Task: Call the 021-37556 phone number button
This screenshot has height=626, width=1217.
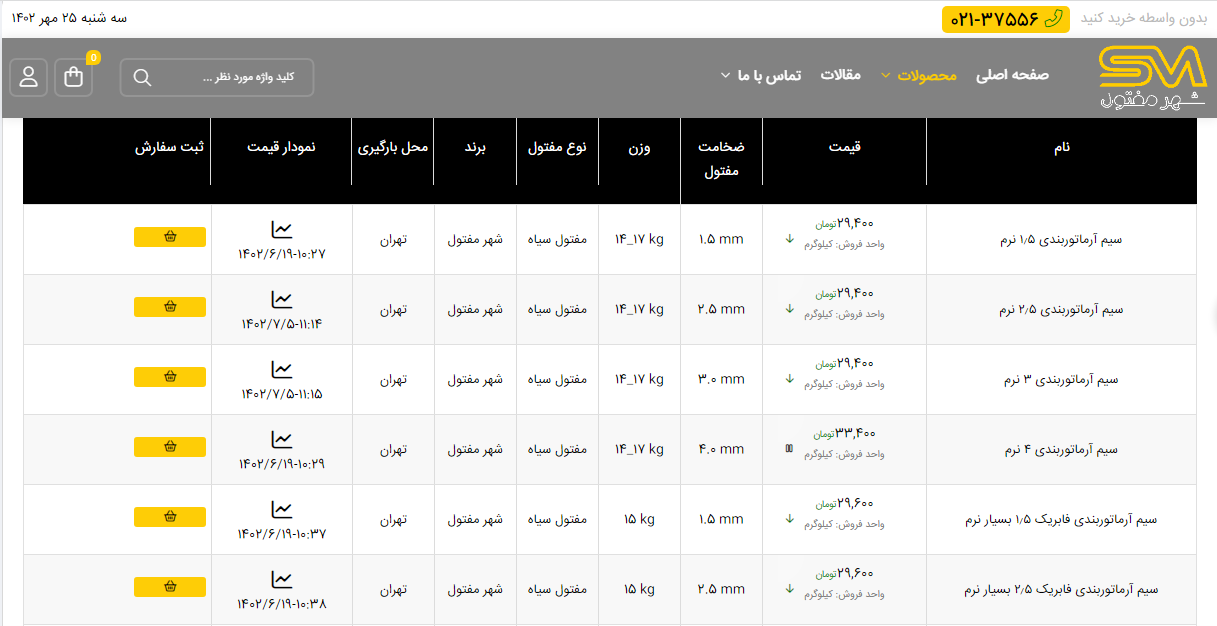Action: (x=1005, y=19)
